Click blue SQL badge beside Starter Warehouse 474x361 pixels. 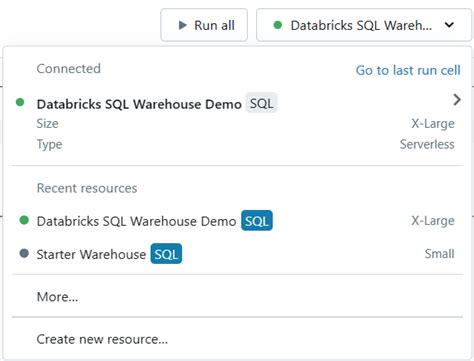tap(166, 254)
